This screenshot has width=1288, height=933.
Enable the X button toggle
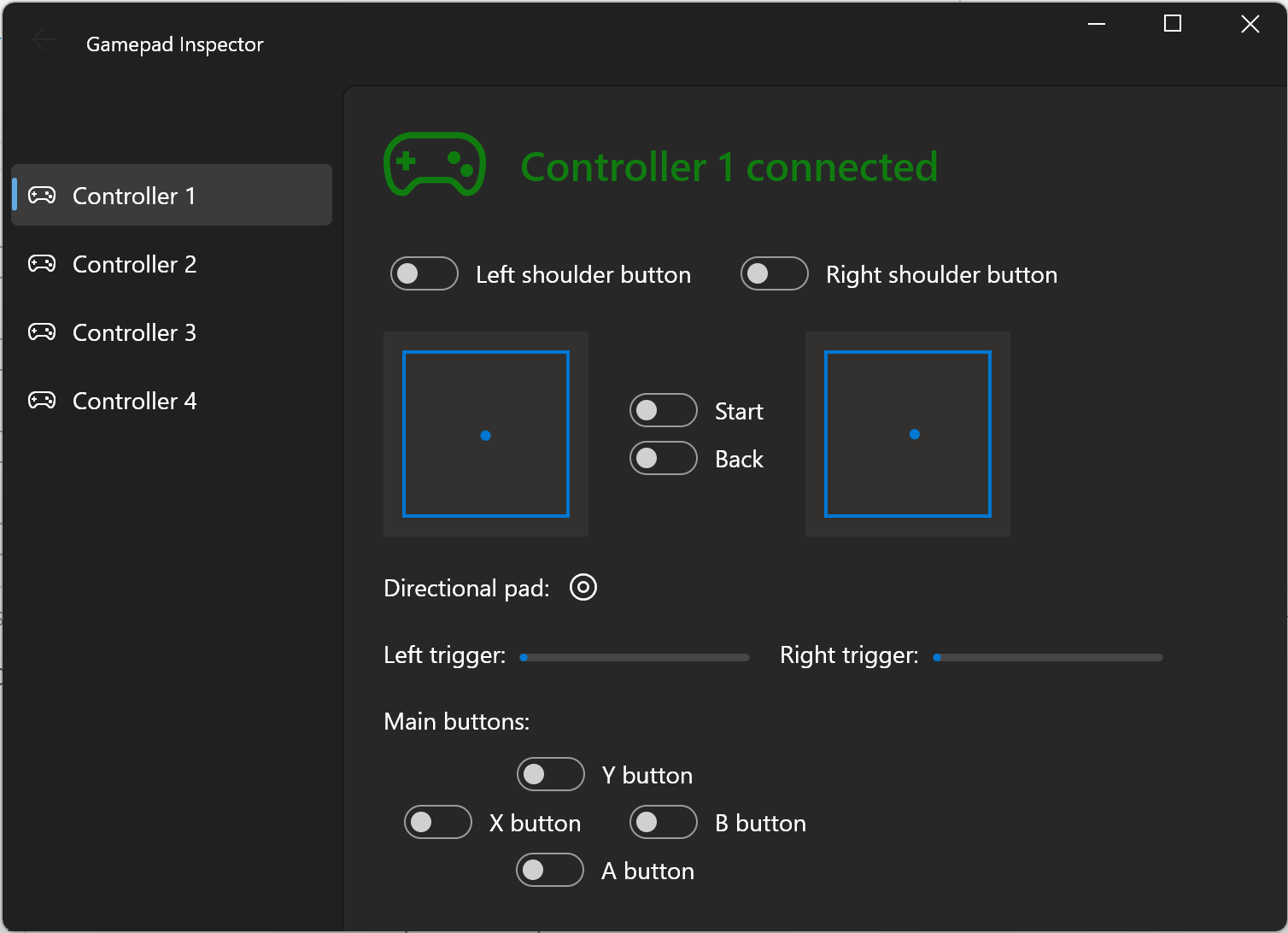coord(437,822)
